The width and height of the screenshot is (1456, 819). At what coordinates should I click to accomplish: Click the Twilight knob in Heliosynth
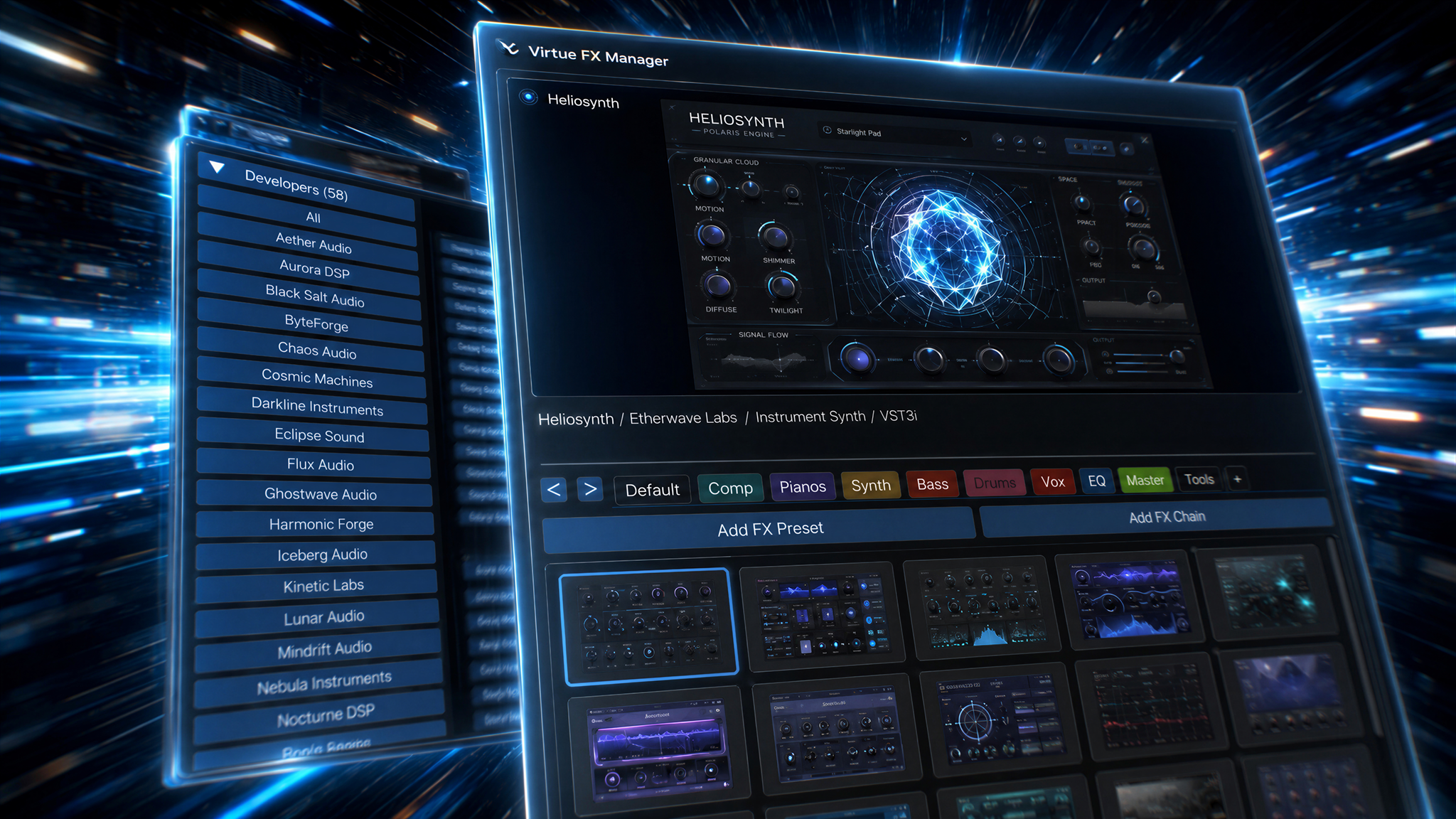(x=782, y=287)
